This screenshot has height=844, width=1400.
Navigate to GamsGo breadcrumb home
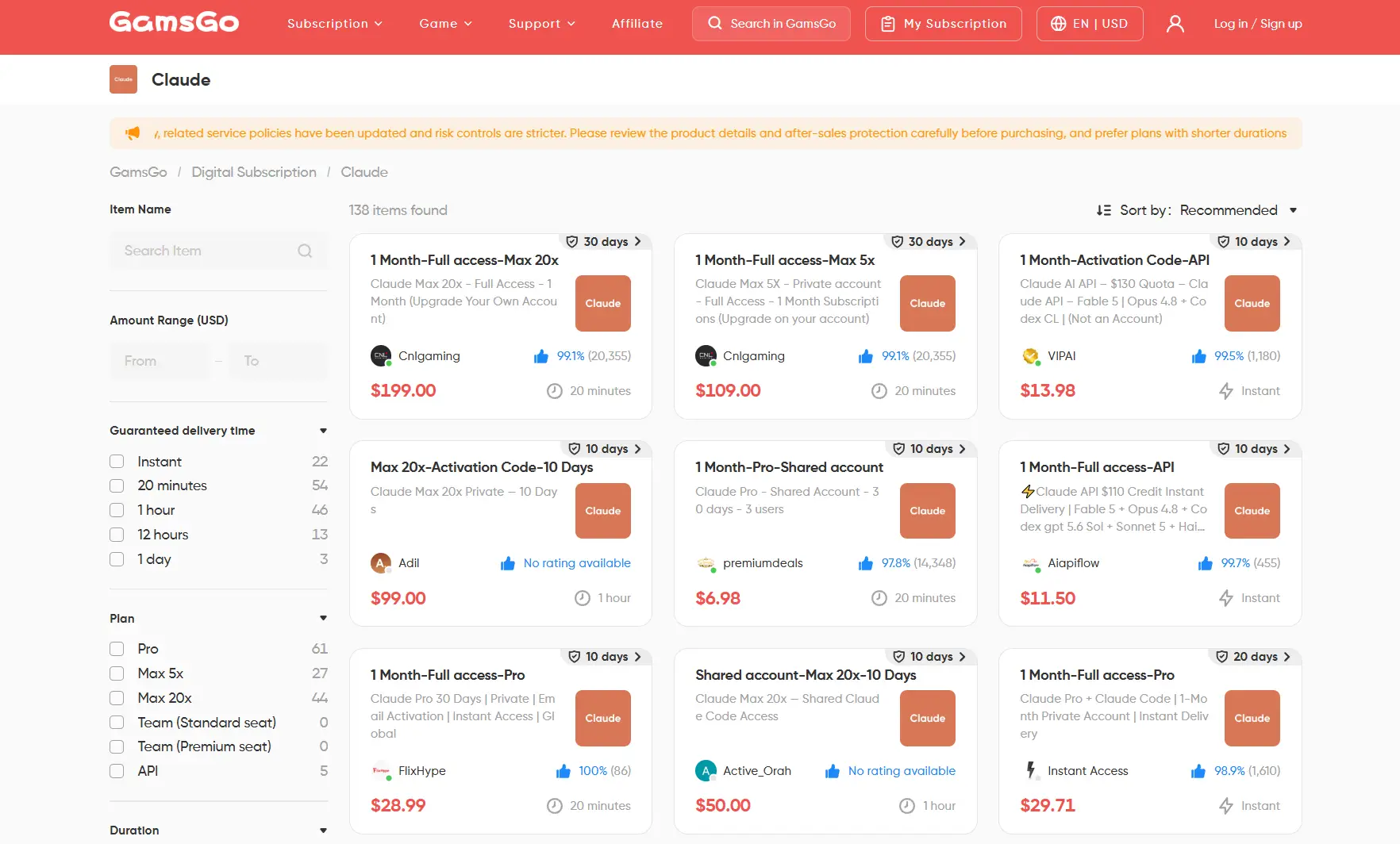(138, 172)
